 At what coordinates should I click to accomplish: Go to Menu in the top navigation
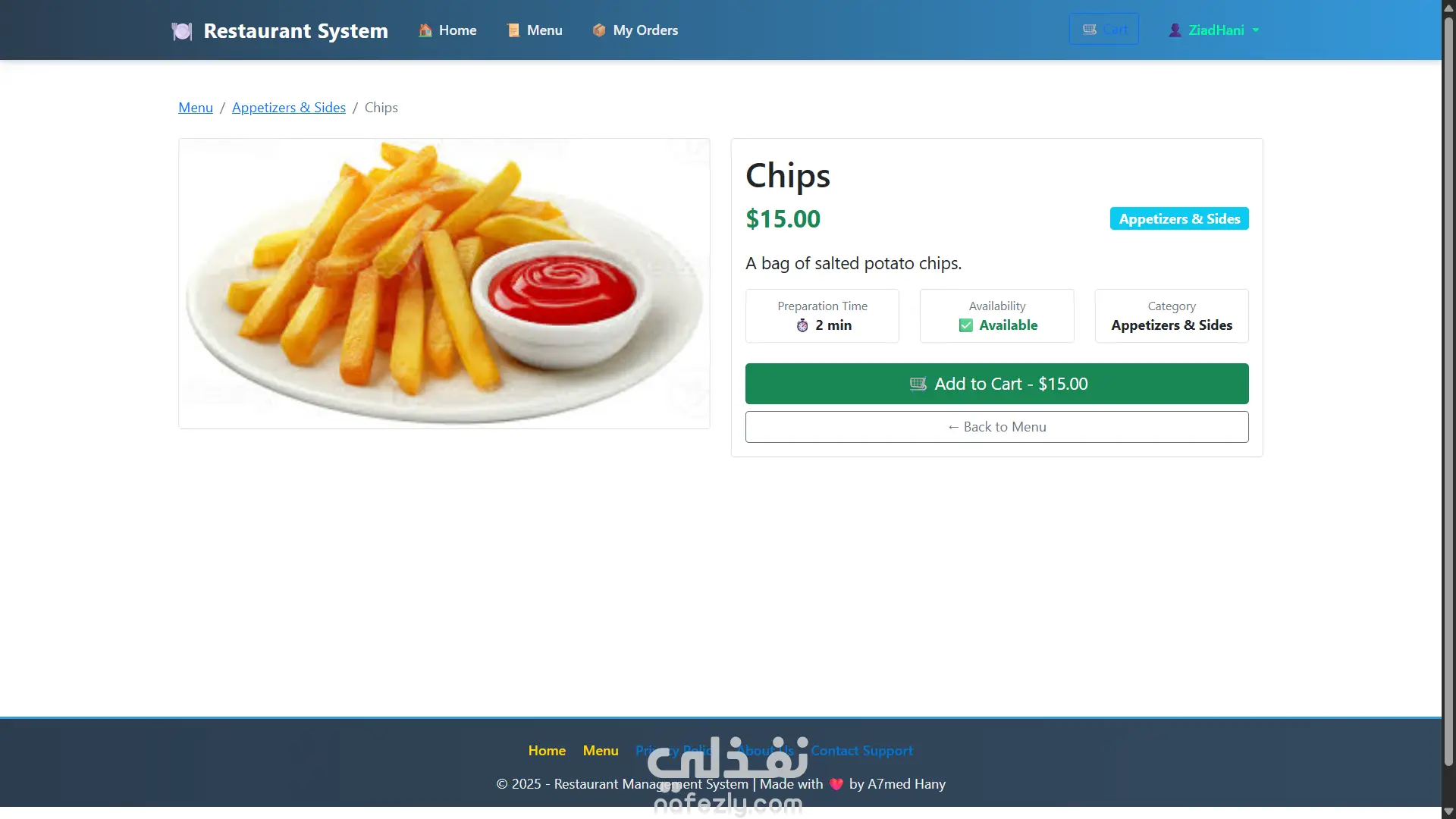click(x=535, y=30)
